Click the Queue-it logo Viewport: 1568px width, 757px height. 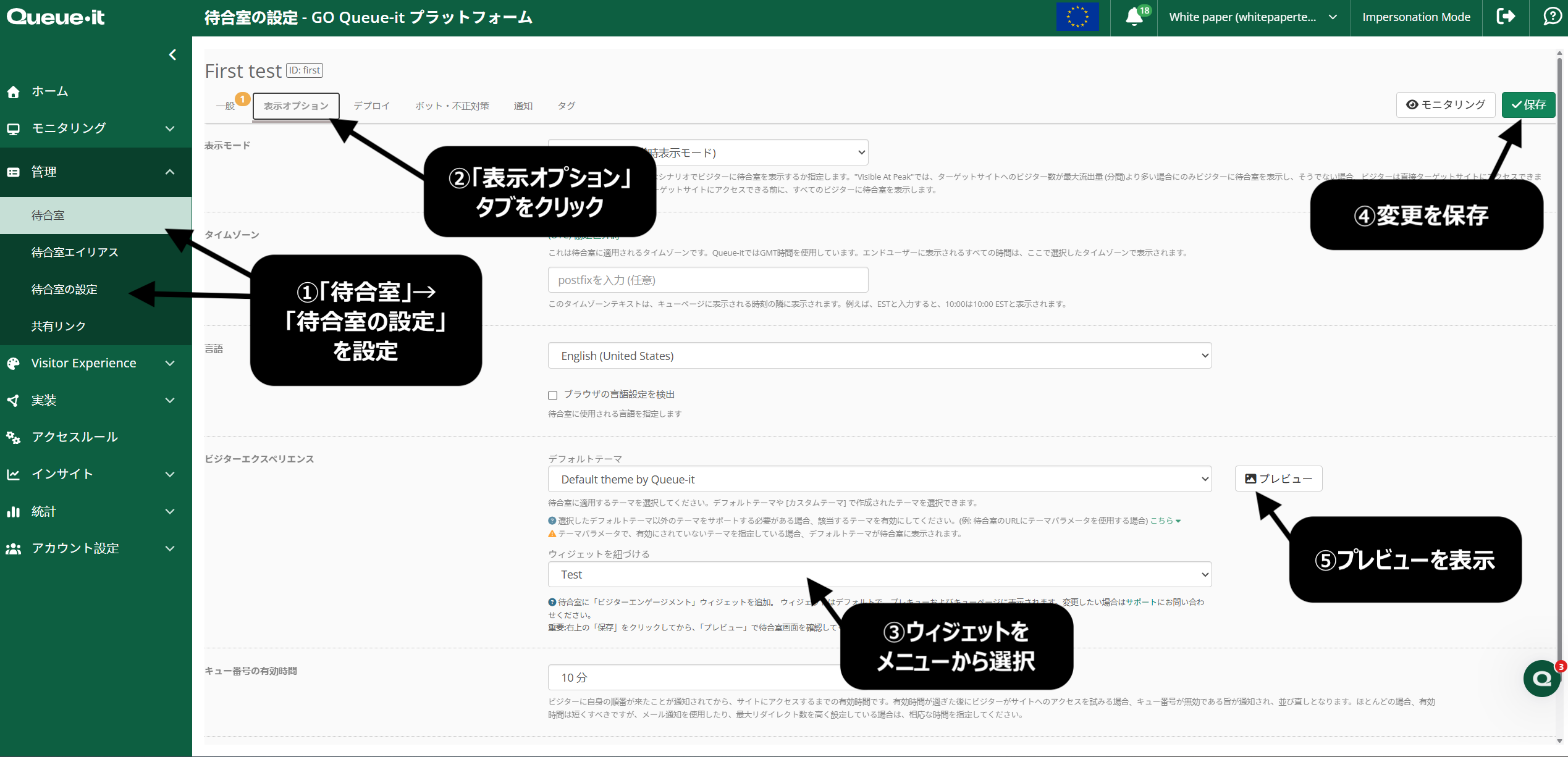pos(56,17)
